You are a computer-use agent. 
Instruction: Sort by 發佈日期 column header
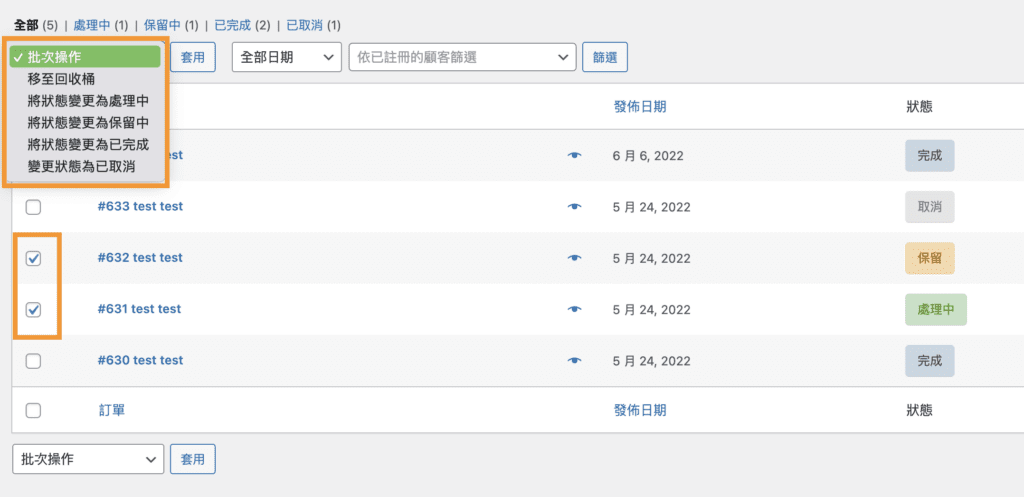639,106
